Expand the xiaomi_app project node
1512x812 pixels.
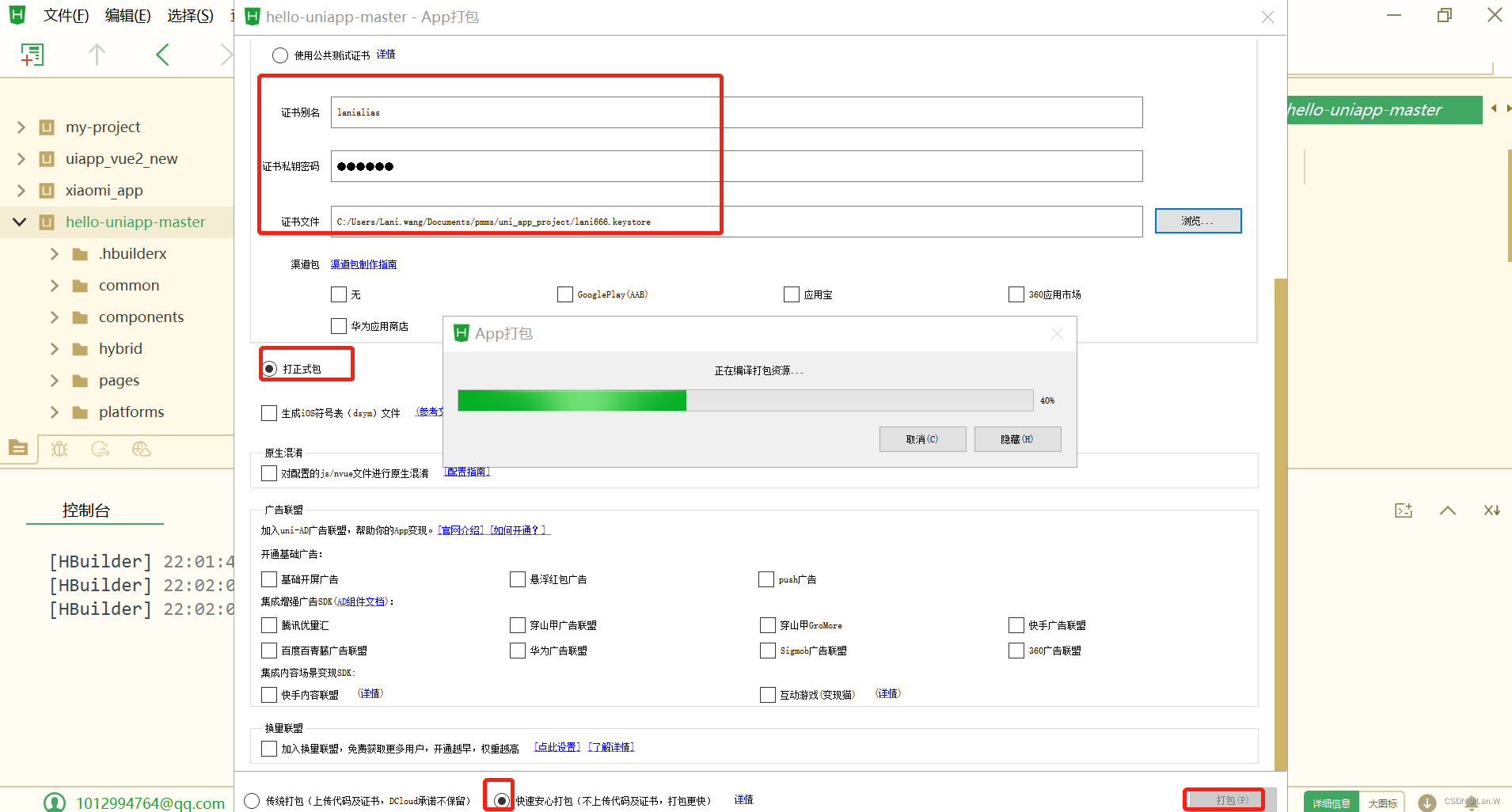click(x=21, y=191)
